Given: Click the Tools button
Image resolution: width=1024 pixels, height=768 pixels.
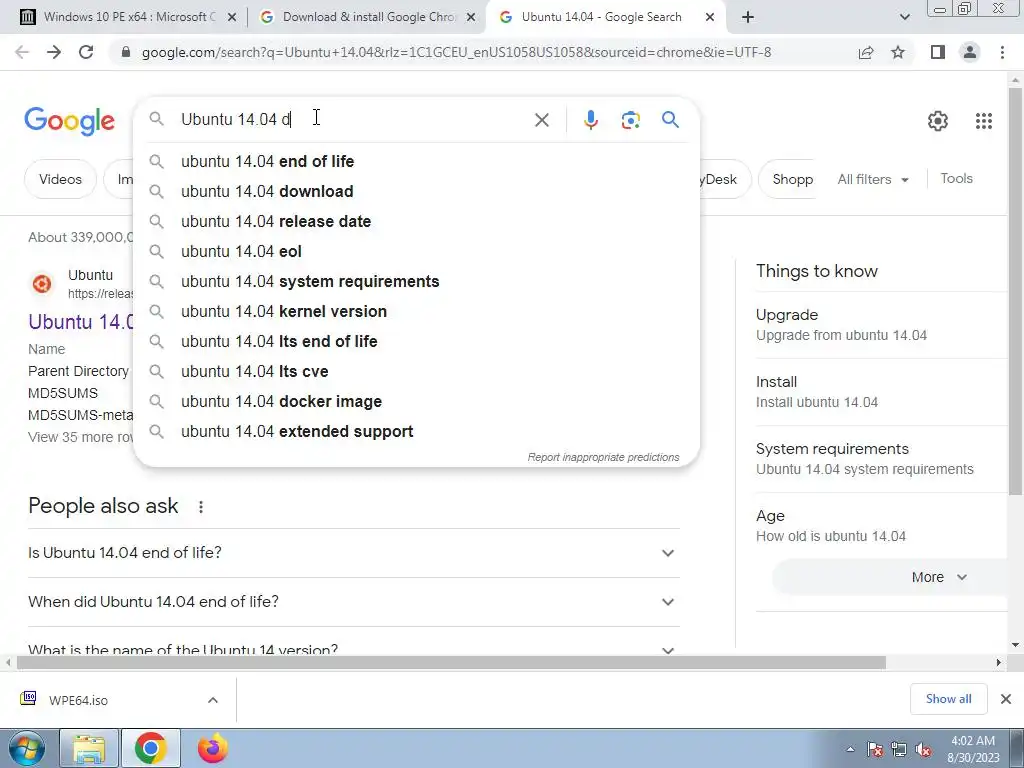Looking at the screenshot, I should [x=956, y=178].
